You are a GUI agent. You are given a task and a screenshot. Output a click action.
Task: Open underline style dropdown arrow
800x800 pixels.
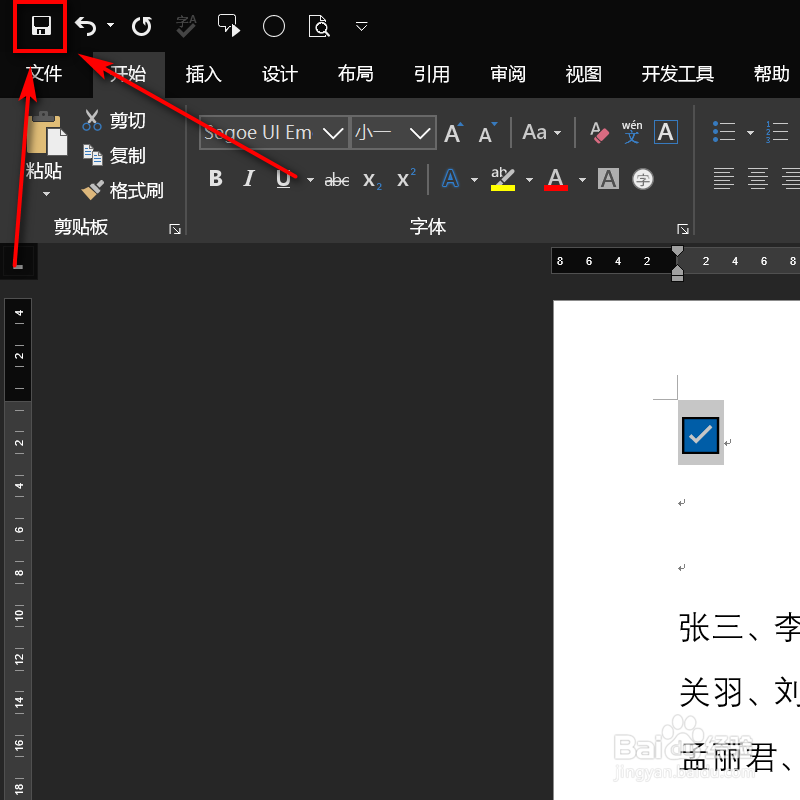(310, 180)
